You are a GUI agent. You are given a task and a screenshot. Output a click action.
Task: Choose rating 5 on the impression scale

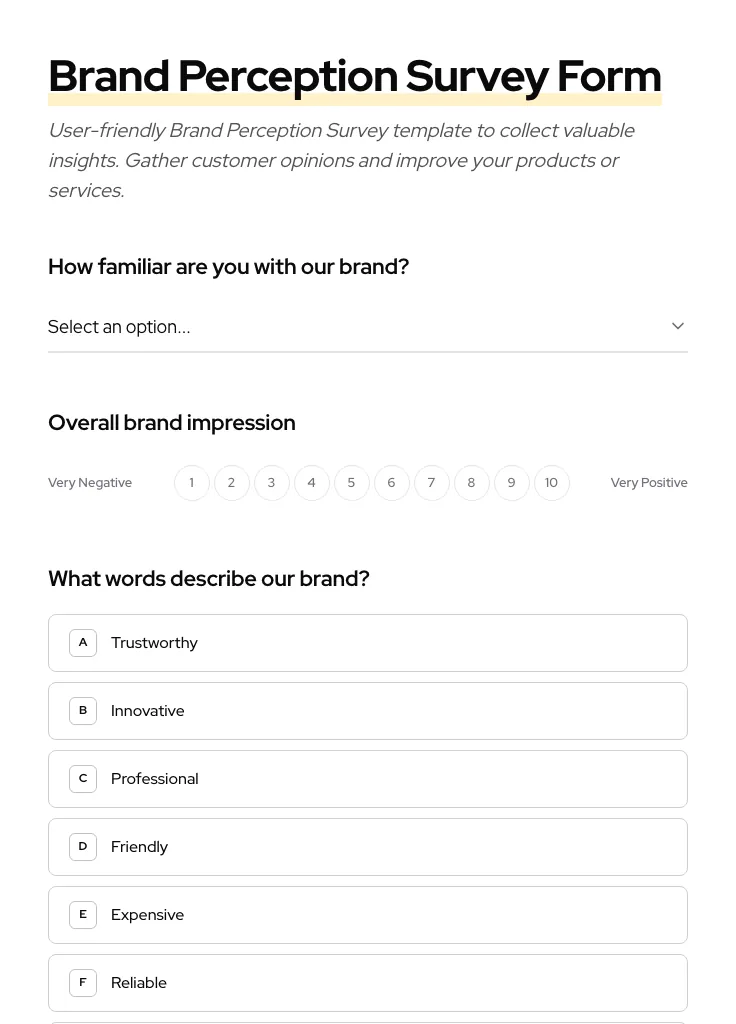coord(351,482)
